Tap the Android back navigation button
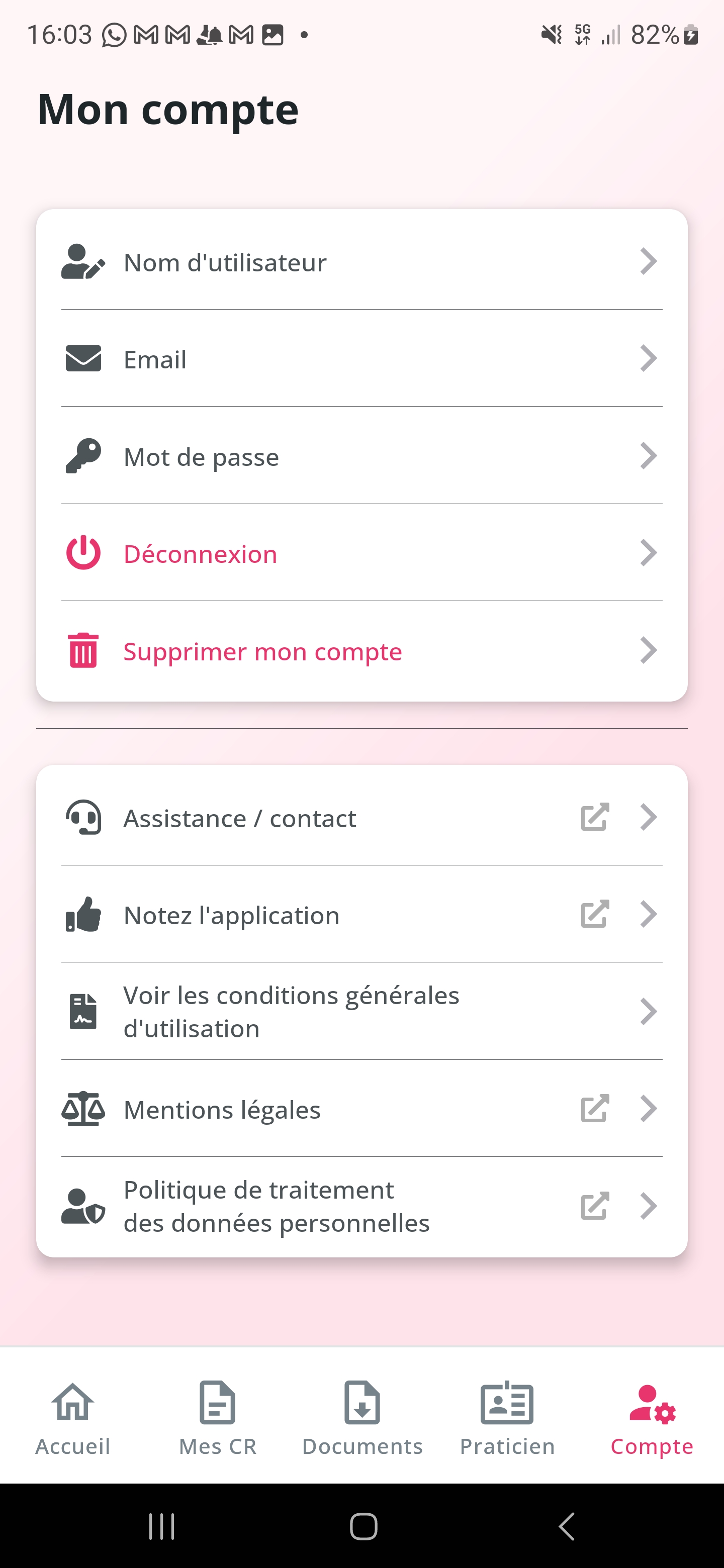This screenshot has width=724, height=1568. tap(566, 1526)
